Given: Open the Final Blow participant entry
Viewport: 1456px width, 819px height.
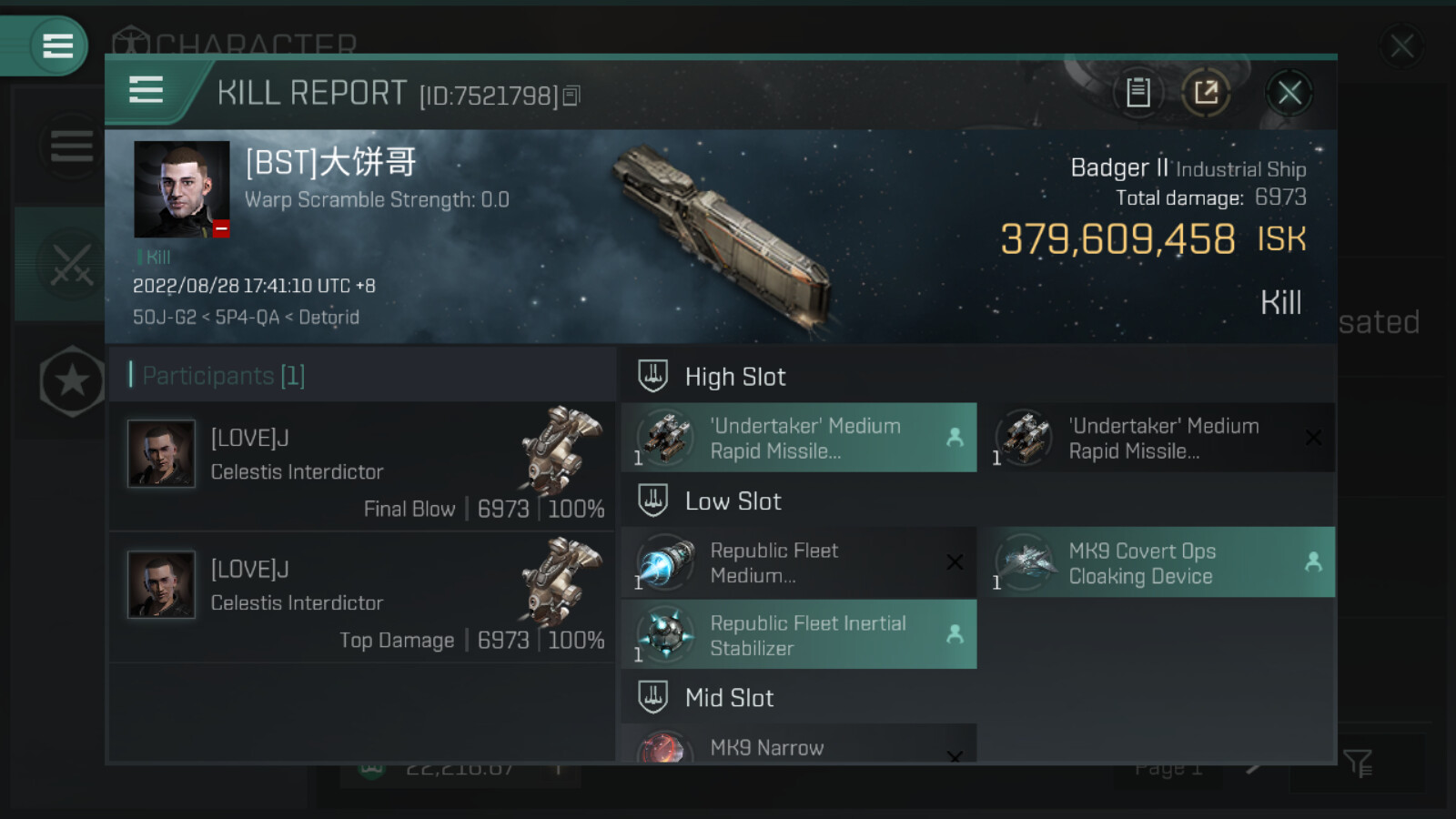Looking at the screenshot, I should click(x=362, y=467).
